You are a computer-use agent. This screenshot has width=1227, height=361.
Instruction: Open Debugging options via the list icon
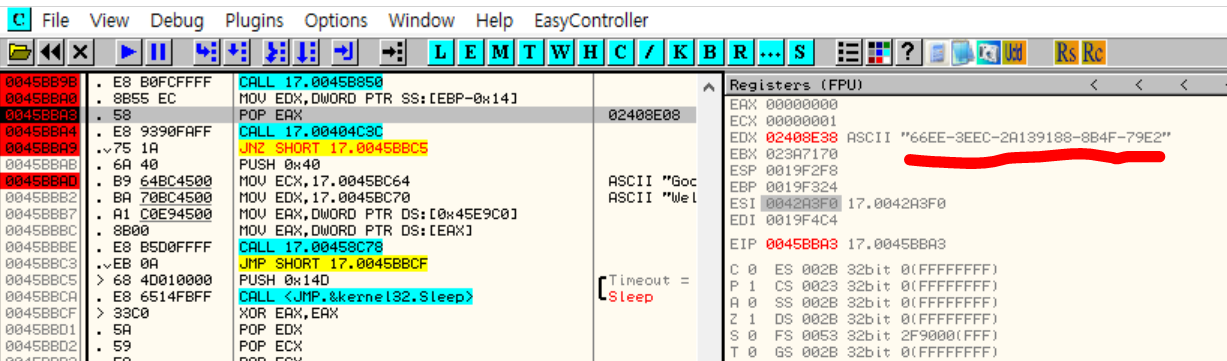pos(849,51)
